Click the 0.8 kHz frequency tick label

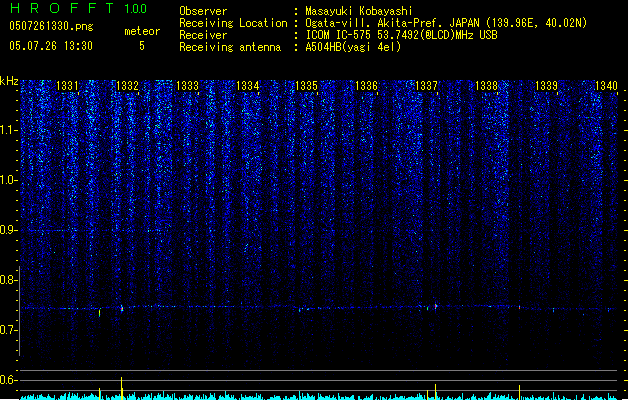(8, 280)
